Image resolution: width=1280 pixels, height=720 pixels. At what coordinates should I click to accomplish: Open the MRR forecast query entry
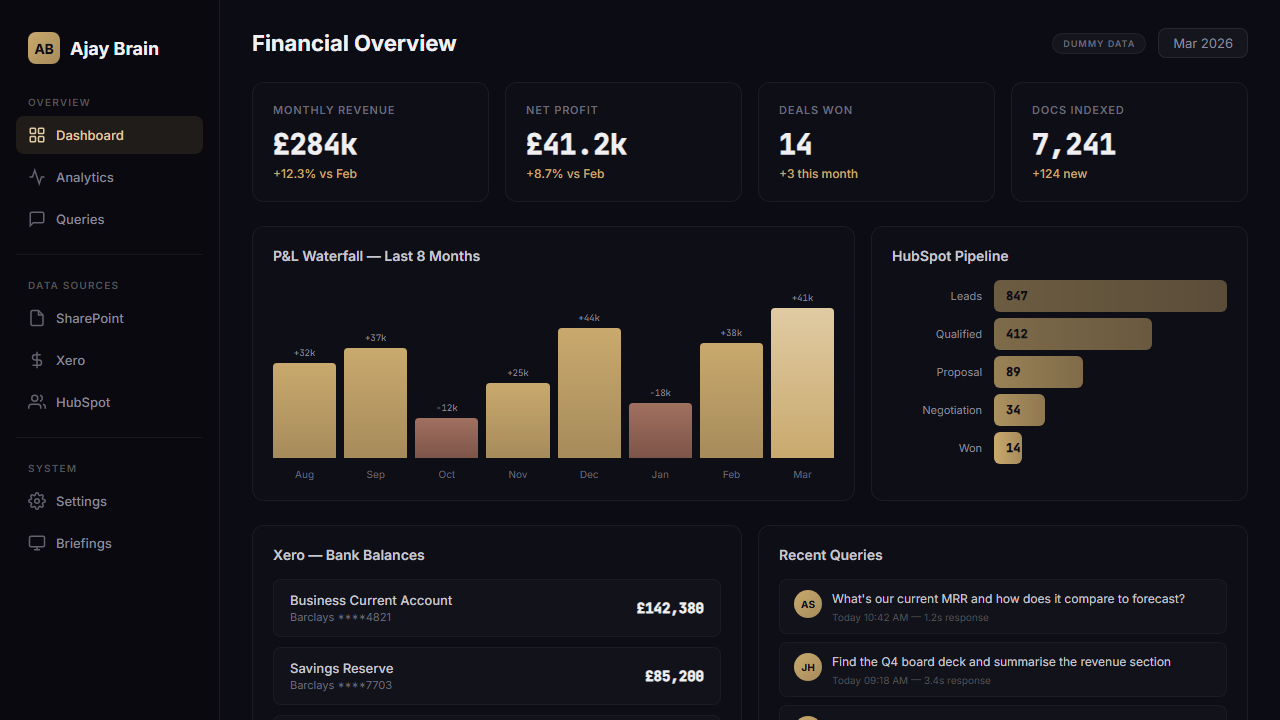1002,606
